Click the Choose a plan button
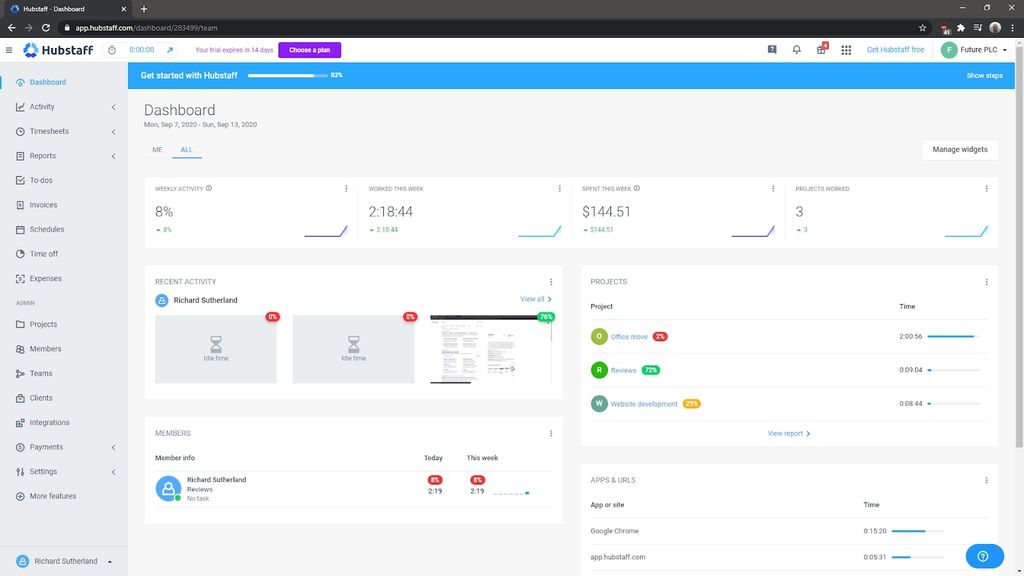This screenshot has height=576, width=1024. tap(309, 48)
